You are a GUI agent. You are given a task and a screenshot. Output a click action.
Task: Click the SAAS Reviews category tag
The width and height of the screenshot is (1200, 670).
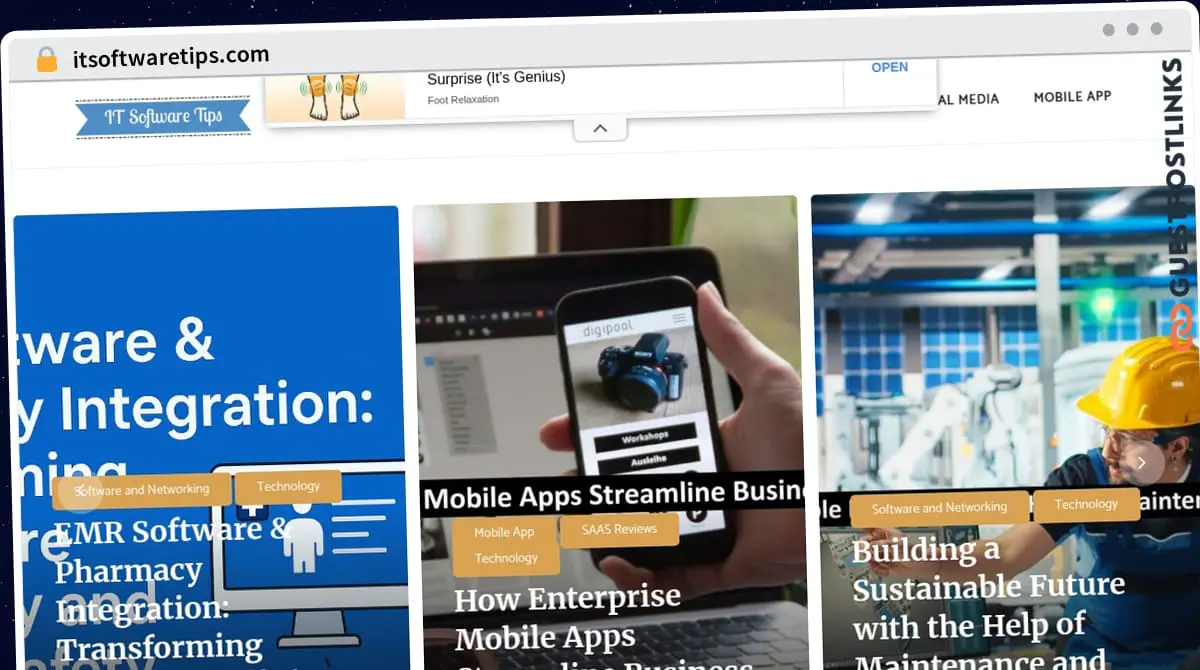[x=619, y=529]
